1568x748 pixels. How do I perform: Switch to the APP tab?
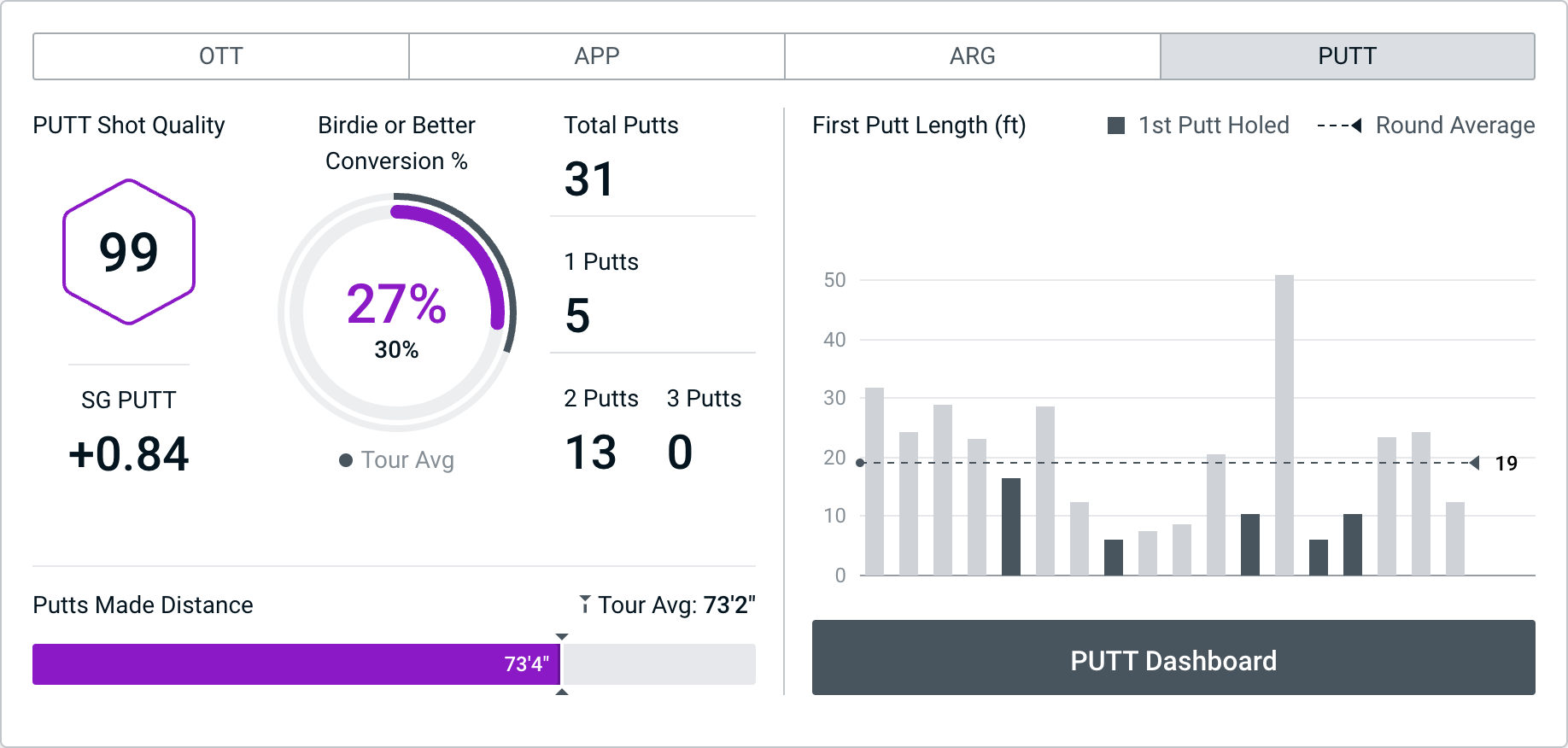coord(596,56)
